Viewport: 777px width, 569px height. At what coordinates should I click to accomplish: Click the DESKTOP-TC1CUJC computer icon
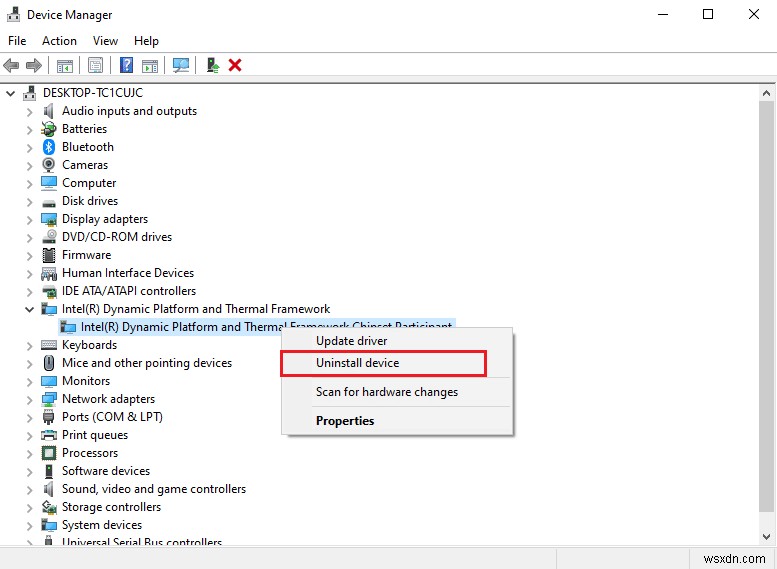30,93
